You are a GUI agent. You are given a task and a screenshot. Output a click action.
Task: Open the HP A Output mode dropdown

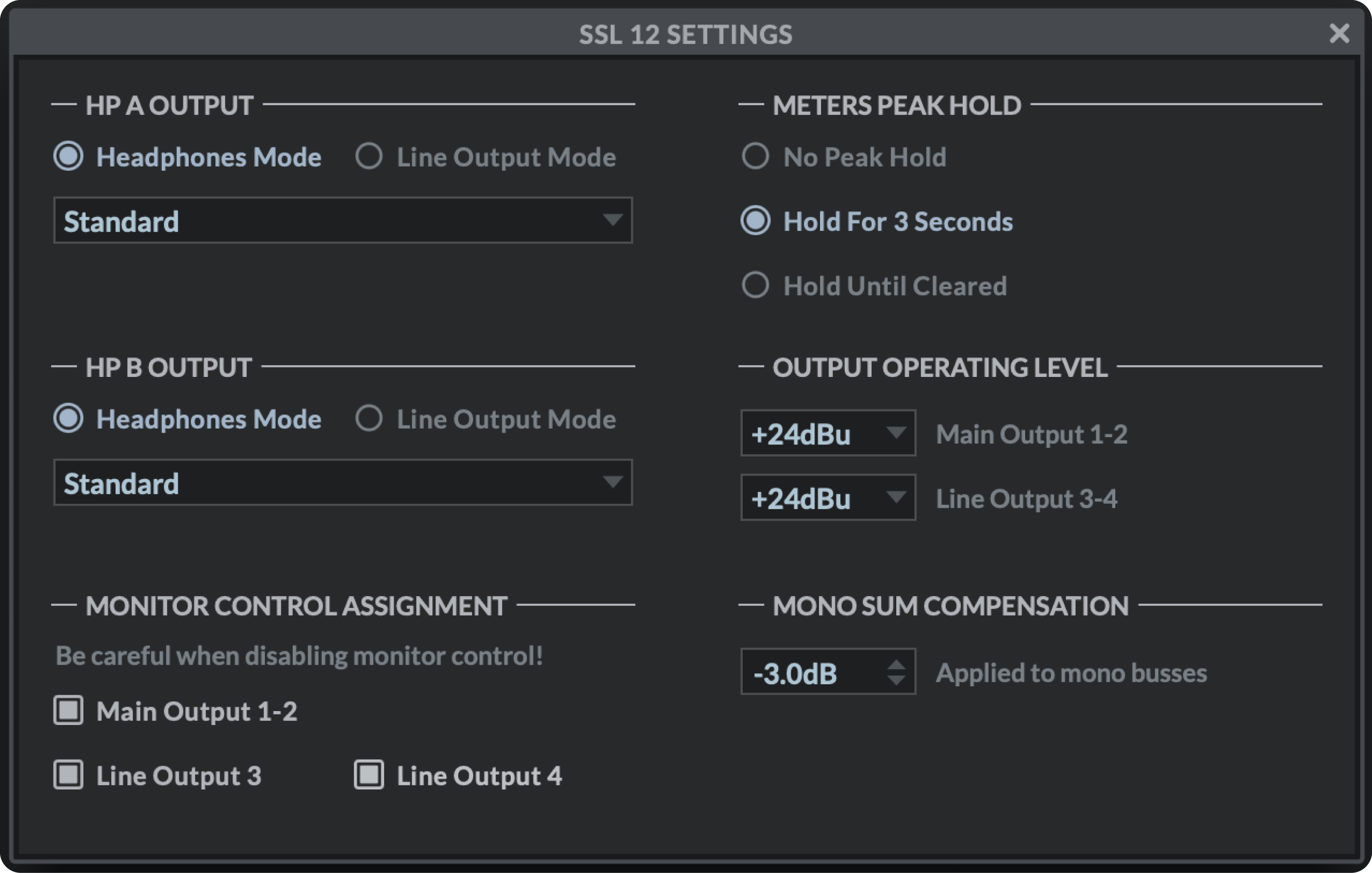coord(342,220)
